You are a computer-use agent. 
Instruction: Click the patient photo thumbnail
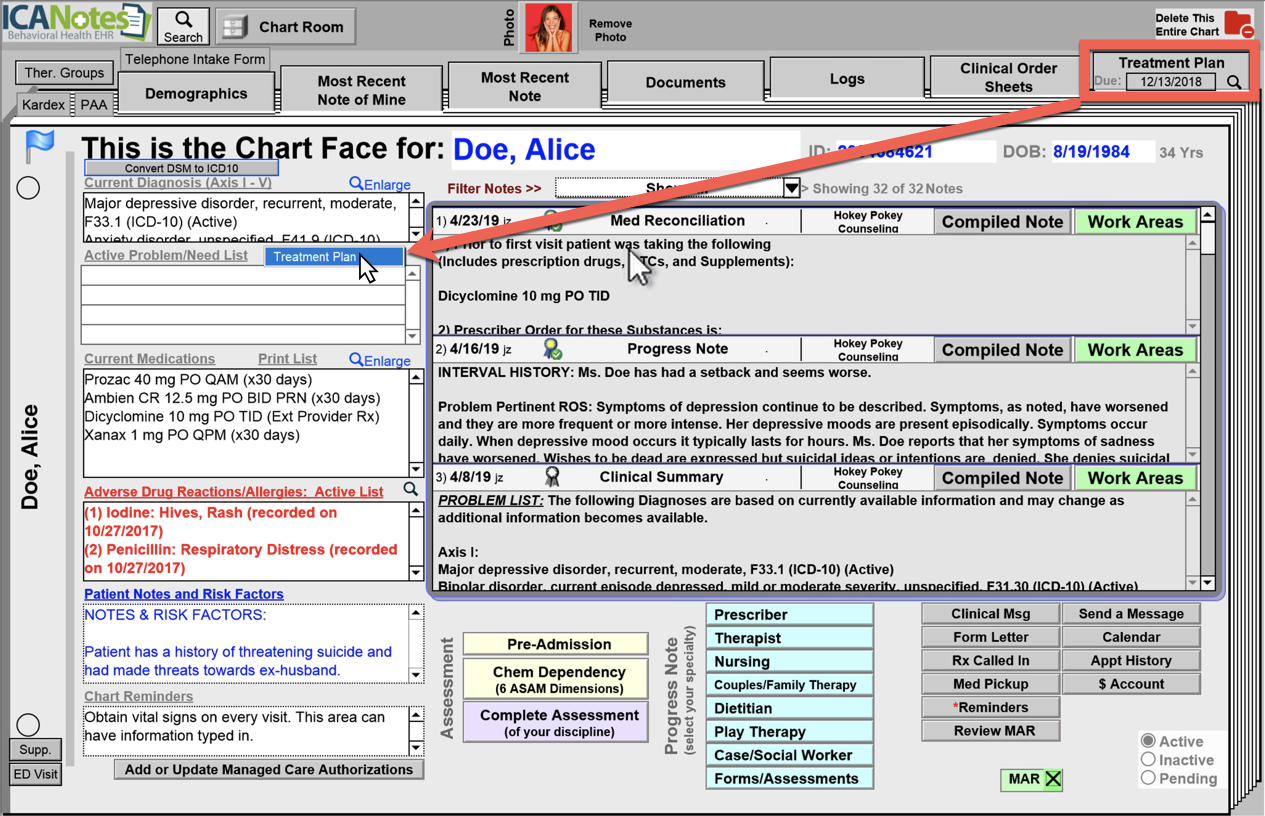[x=549, y=27]
